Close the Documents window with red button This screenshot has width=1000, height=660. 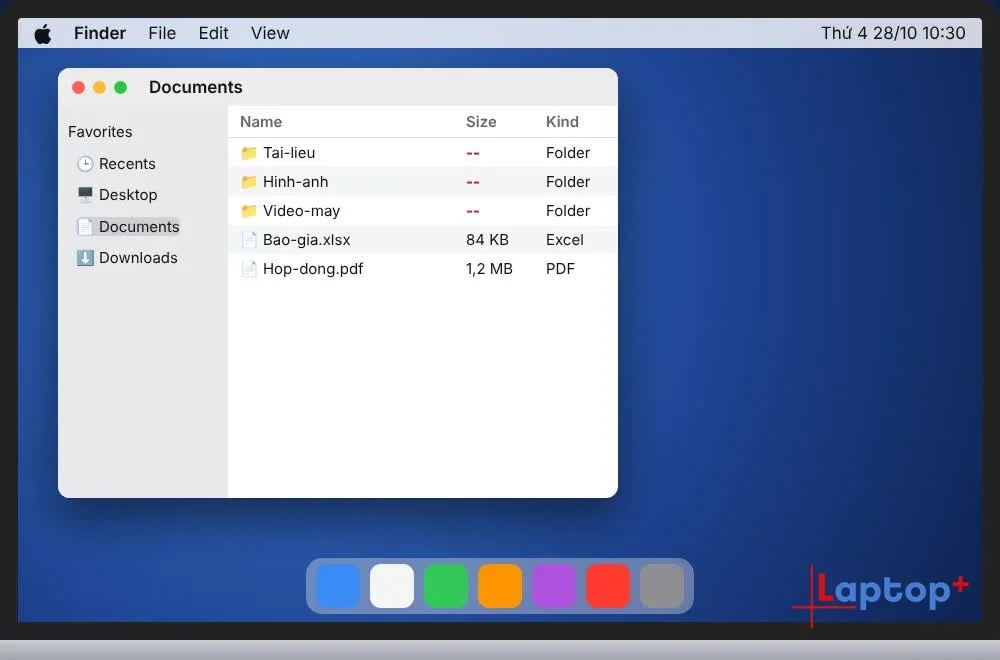click(78, 87)
